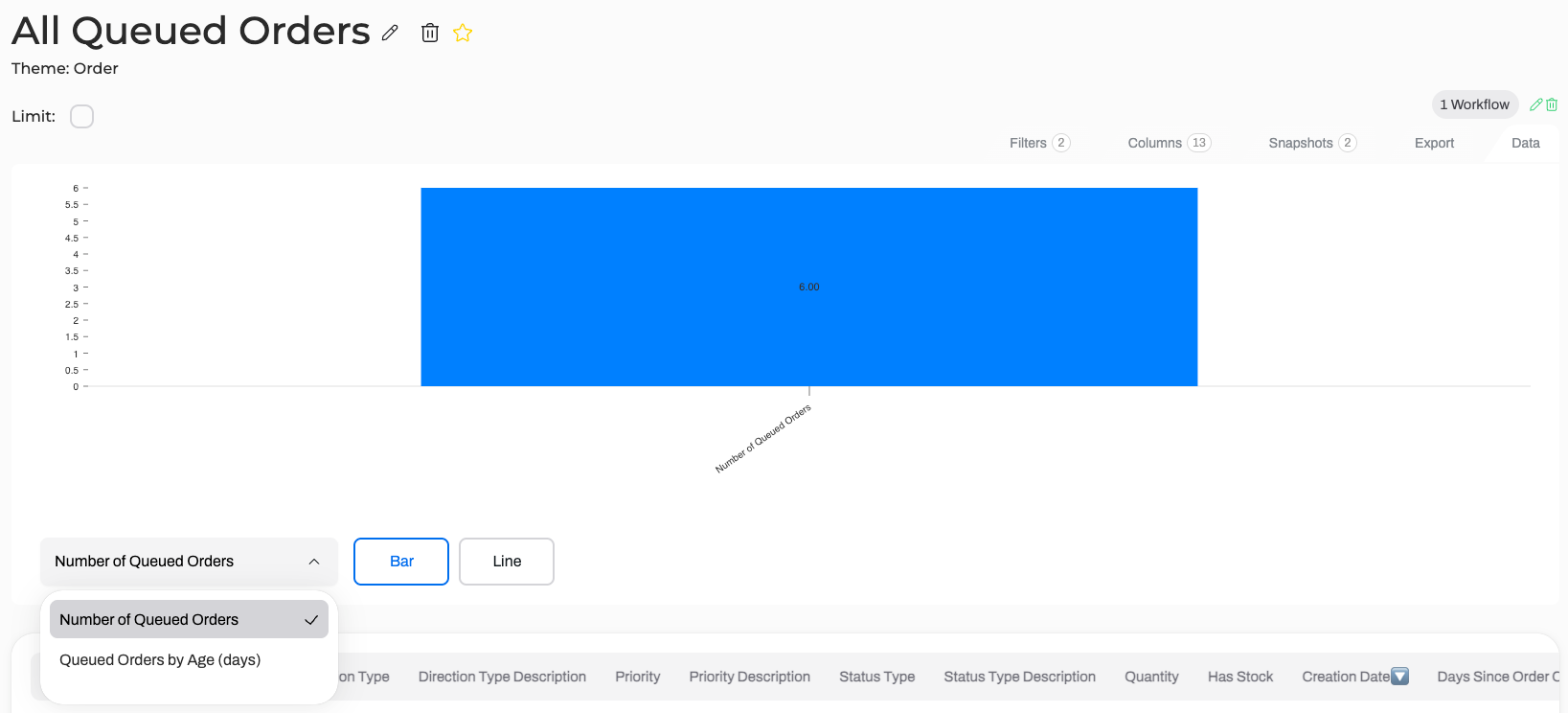Click the Quantity column header
Viewport: 1568px width, 713px height.
[x=1151, y=677]
